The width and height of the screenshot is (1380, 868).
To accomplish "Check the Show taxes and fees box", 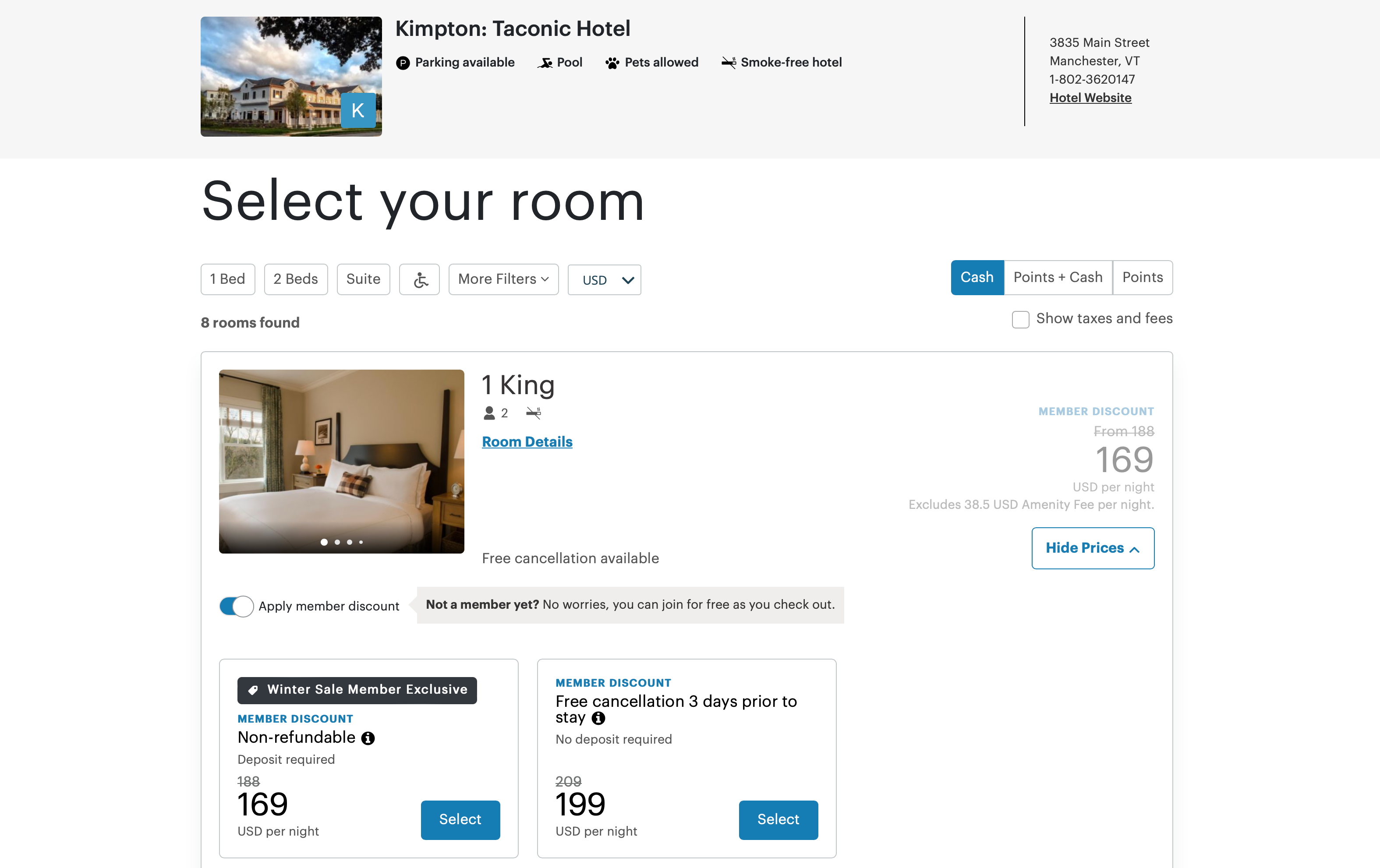I will click(x=1020, y=319).
